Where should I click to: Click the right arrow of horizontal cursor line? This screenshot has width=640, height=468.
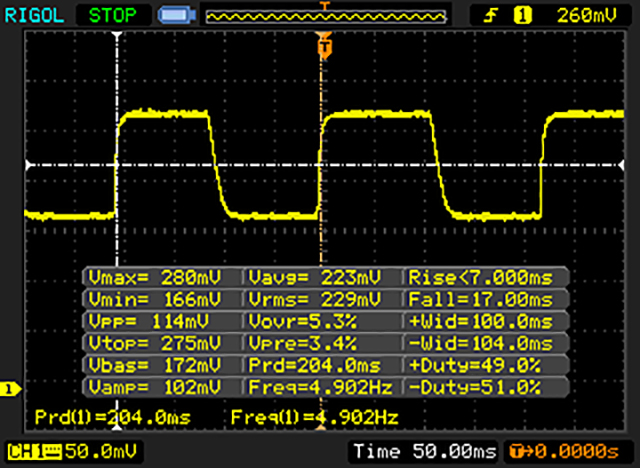[621, 165]
